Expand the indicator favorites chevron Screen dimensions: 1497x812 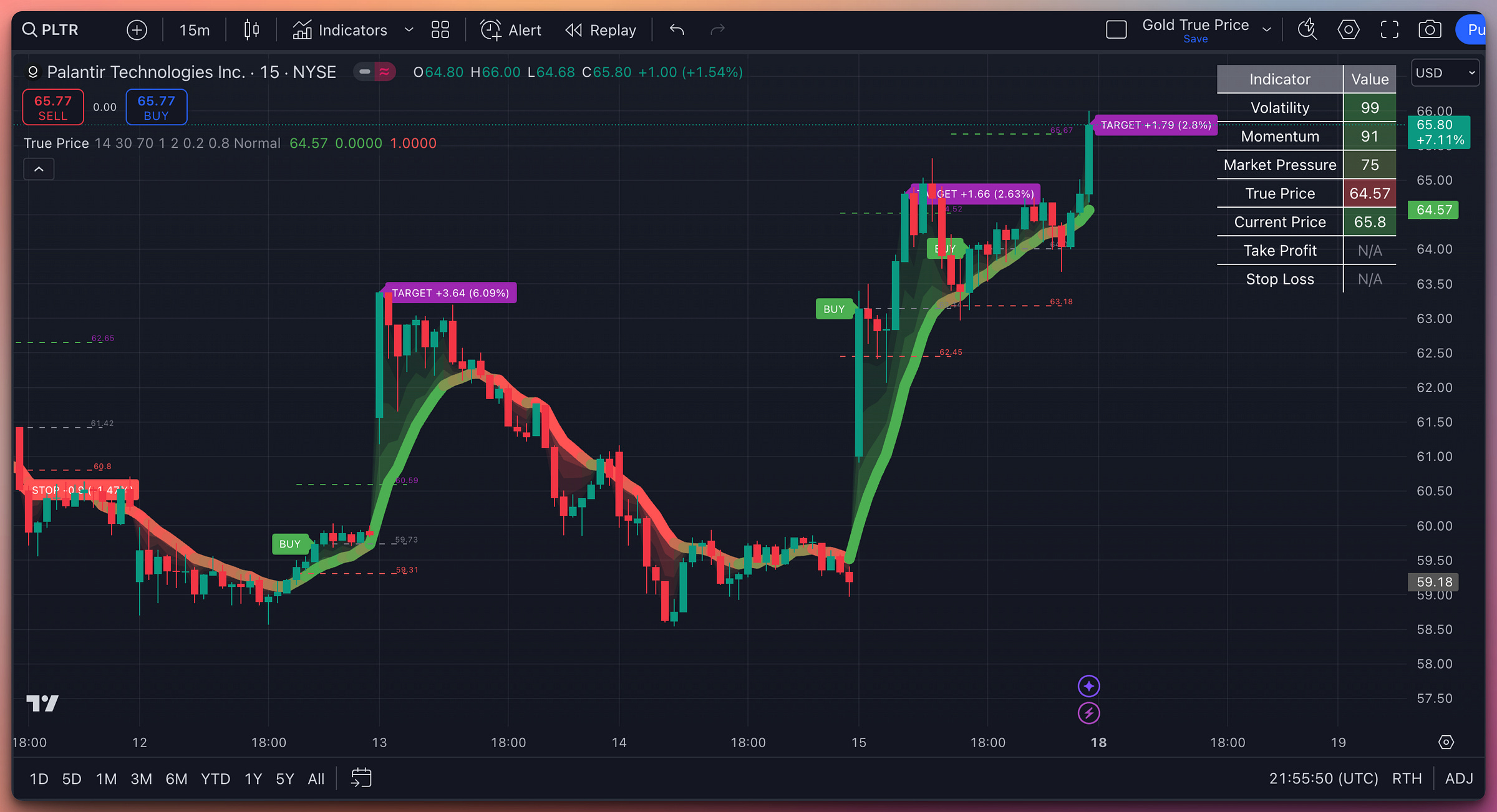[x=409, y=29]
